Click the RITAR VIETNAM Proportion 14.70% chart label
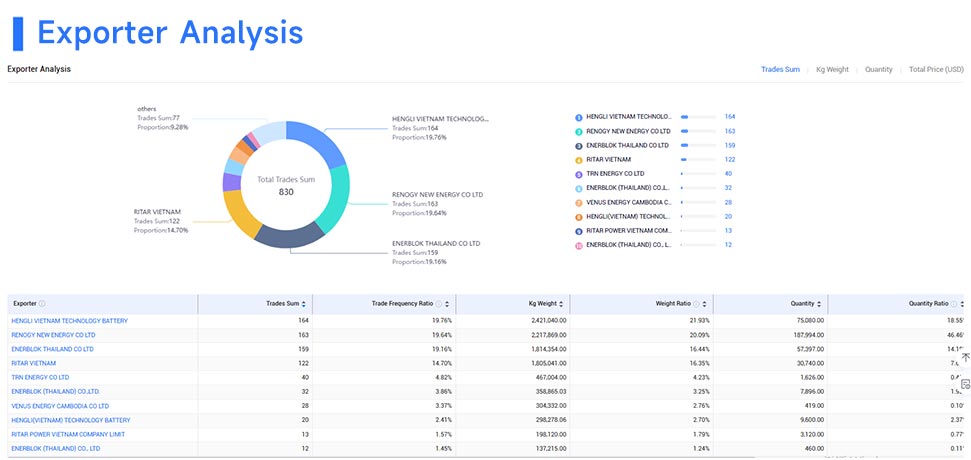The image size is (971, 460). click(161, 230)
